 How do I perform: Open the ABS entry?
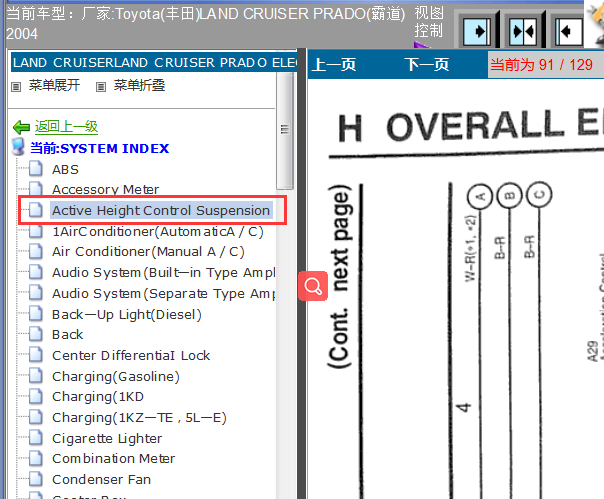pyautogui.click(x=65, y=170)
